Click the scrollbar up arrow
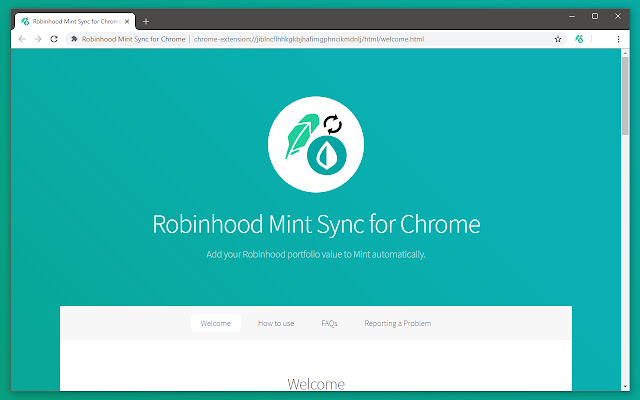Screen dimensions: 640x400 (x=625, y=53)
